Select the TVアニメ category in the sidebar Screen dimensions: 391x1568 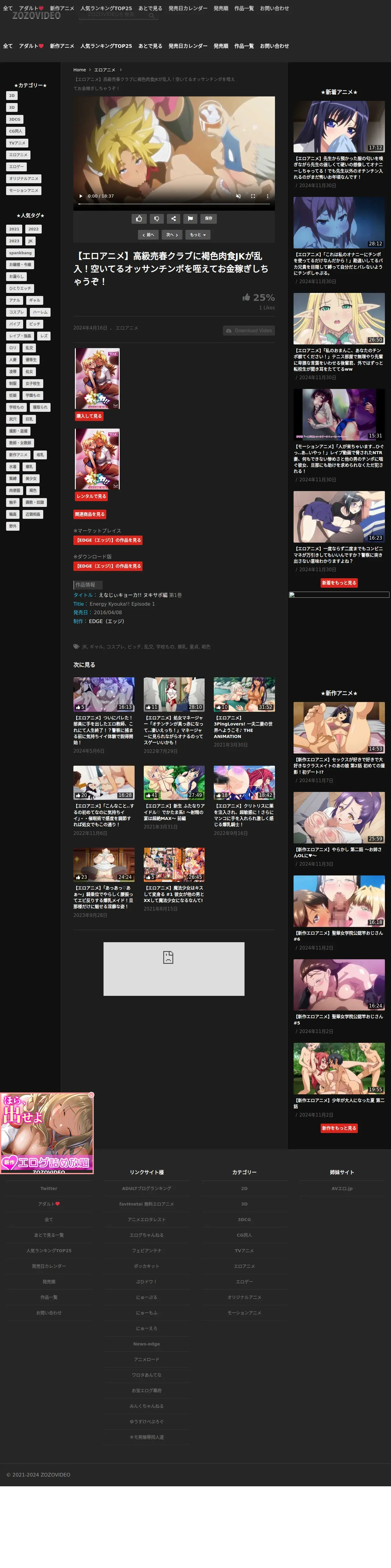coord(17,143)
